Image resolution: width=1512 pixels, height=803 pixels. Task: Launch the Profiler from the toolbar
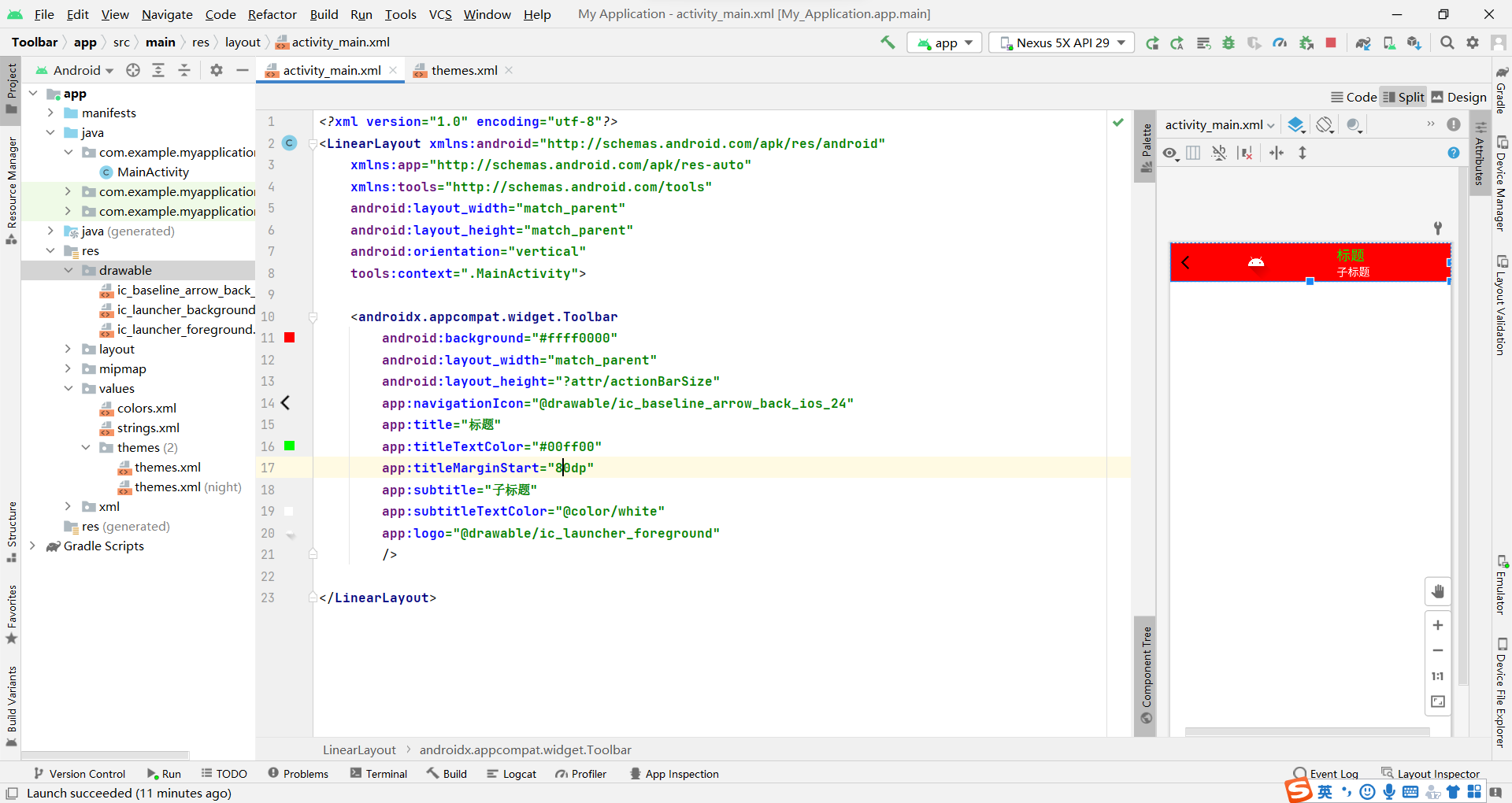[x=1280, y=43]
